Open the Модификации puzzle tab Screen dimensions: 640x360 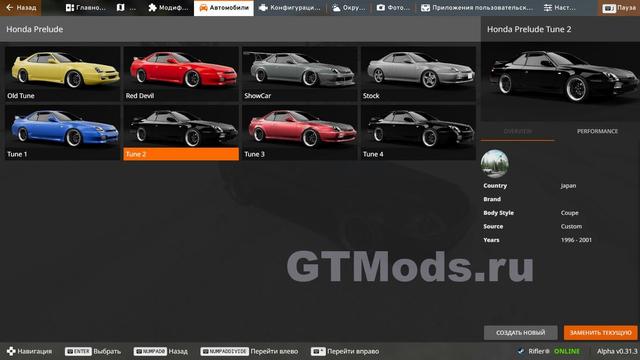(x=168, y=8)
